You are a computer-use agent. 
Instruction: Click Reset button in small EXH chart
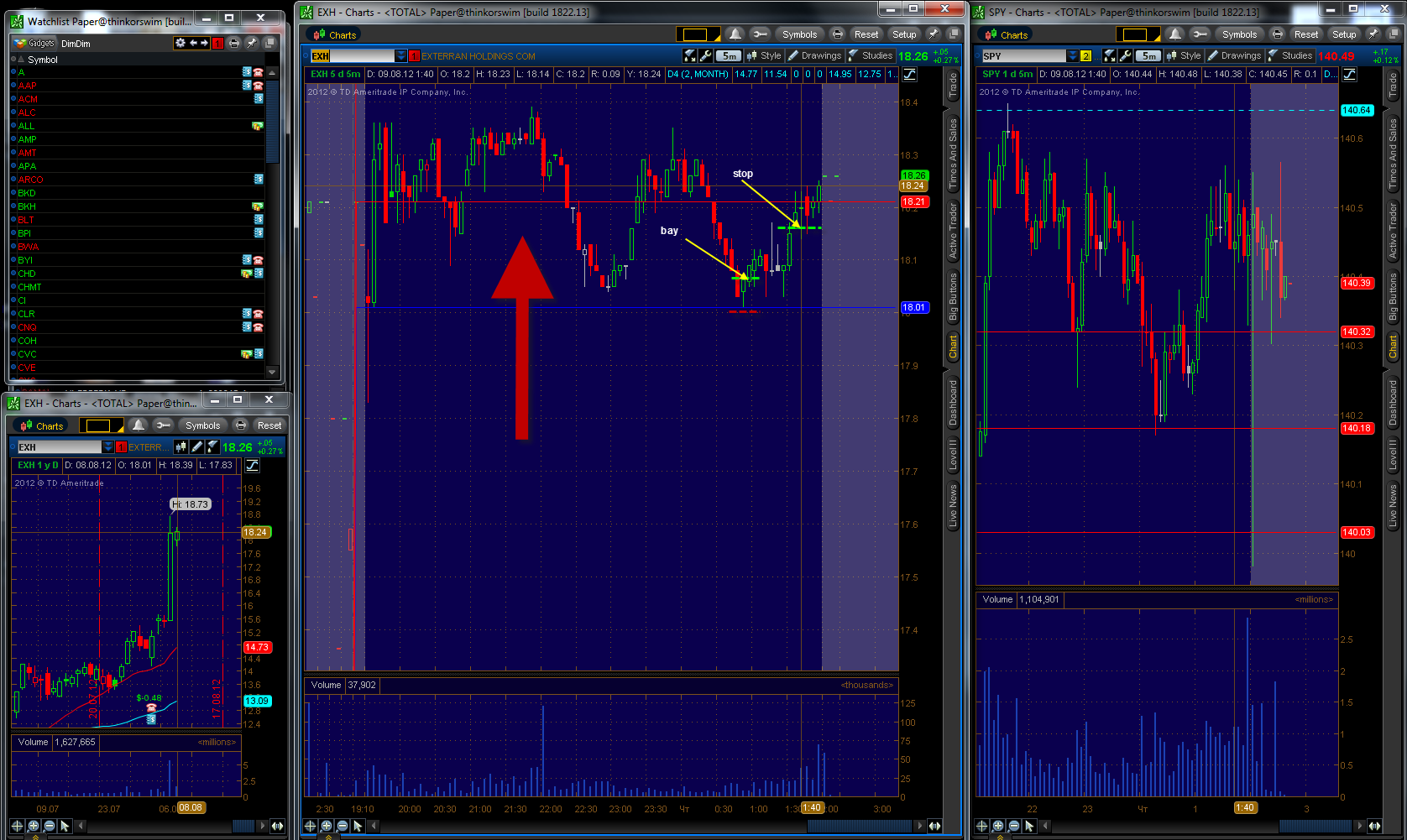click(x=269, y=425)
